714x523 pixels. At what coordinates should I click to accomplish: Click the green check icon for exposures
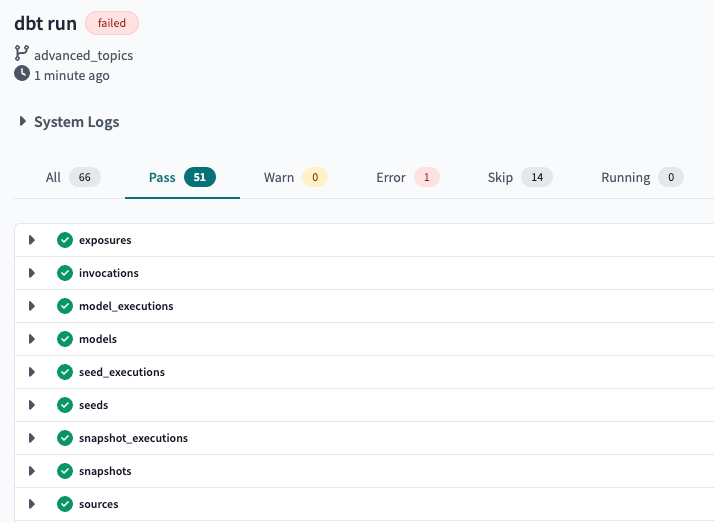pos(65,240)
